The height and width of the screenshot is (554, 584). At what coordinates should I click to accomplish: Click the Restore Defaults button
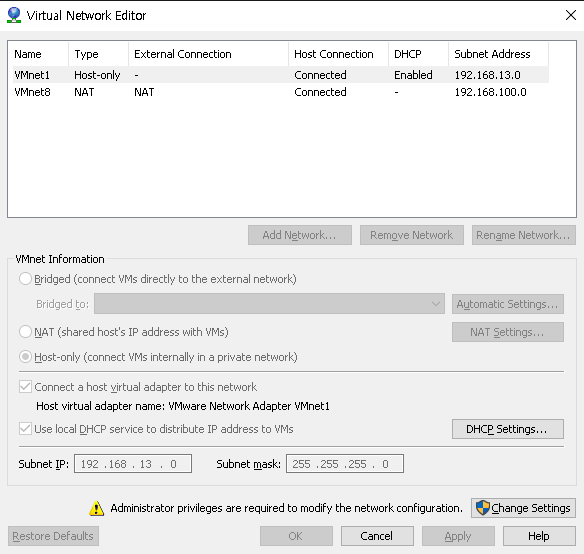53,536
